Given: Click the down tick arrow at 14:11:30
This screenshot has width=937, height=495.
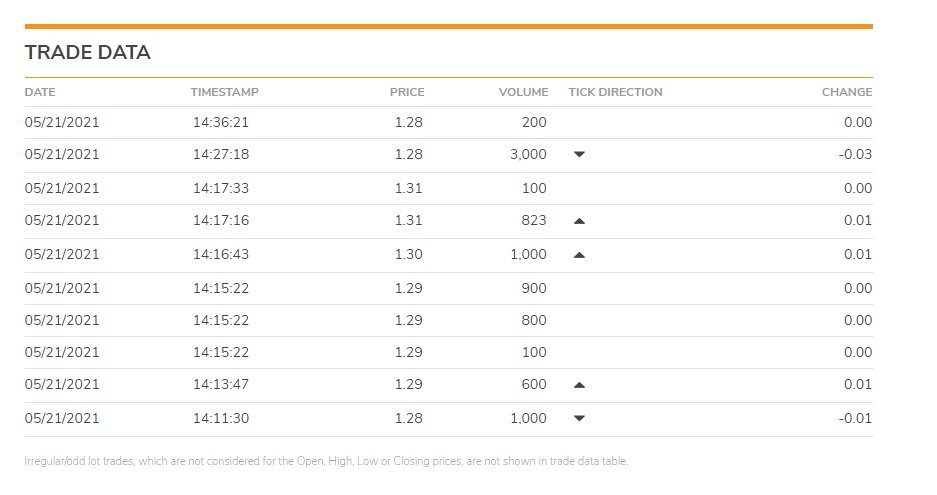Looking at the screenshot, I should 579,418.
